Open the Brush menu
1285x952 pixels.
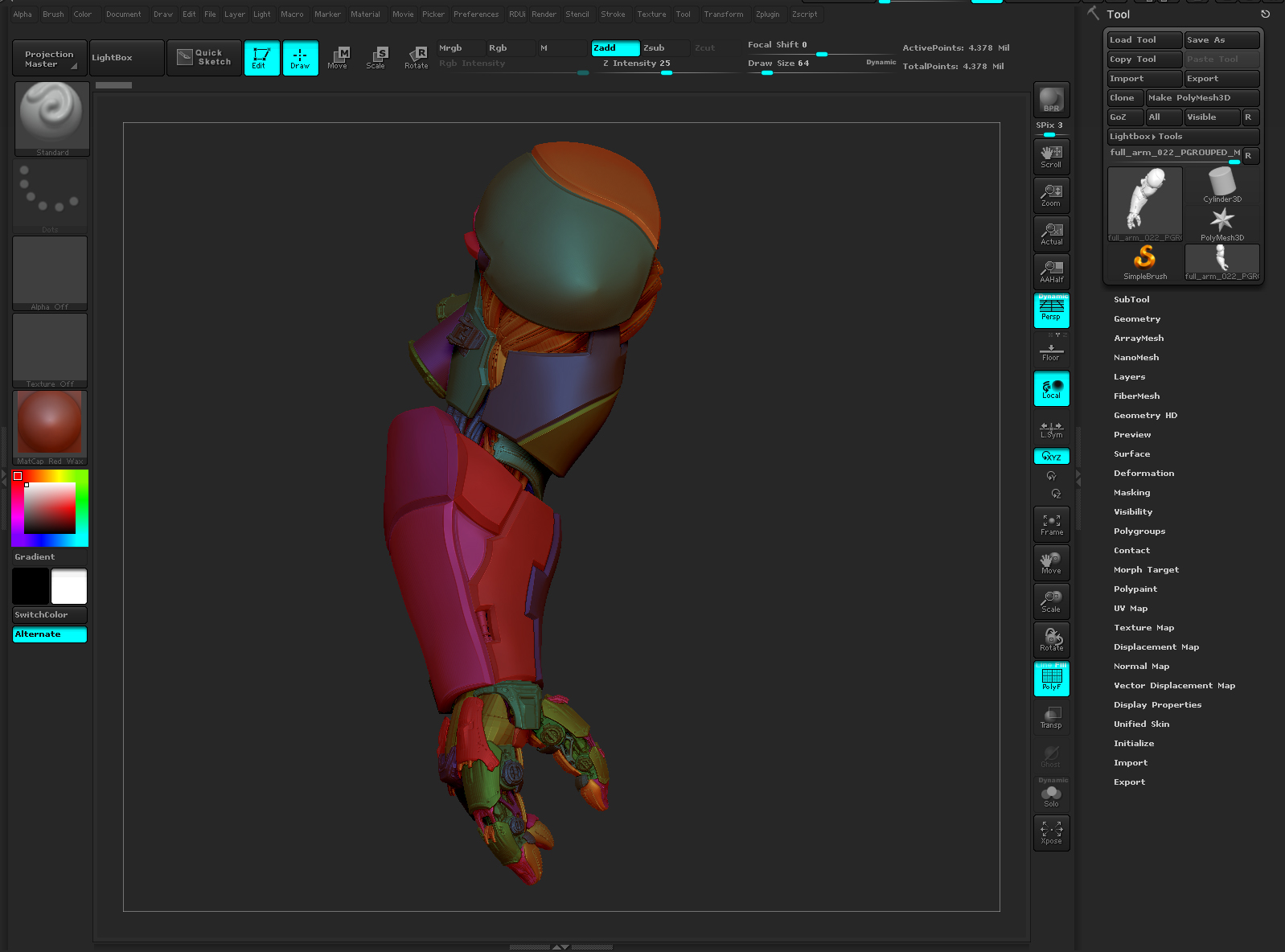pyautogui.click(x=53, y=14)
